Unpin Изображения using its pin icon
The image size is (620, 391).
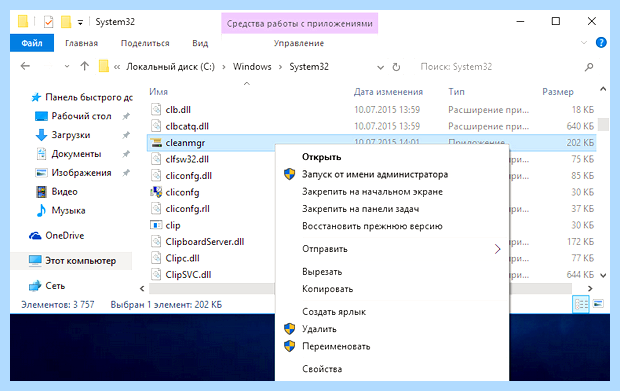[126, 173]
